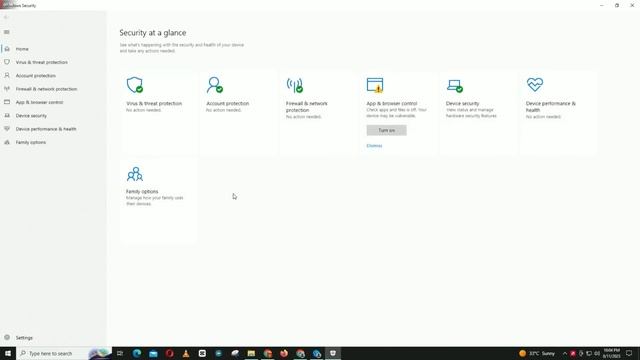Switch to Windows Security taskbar icon
This screenshot has height=360, width=640.
tap(333, 353)
